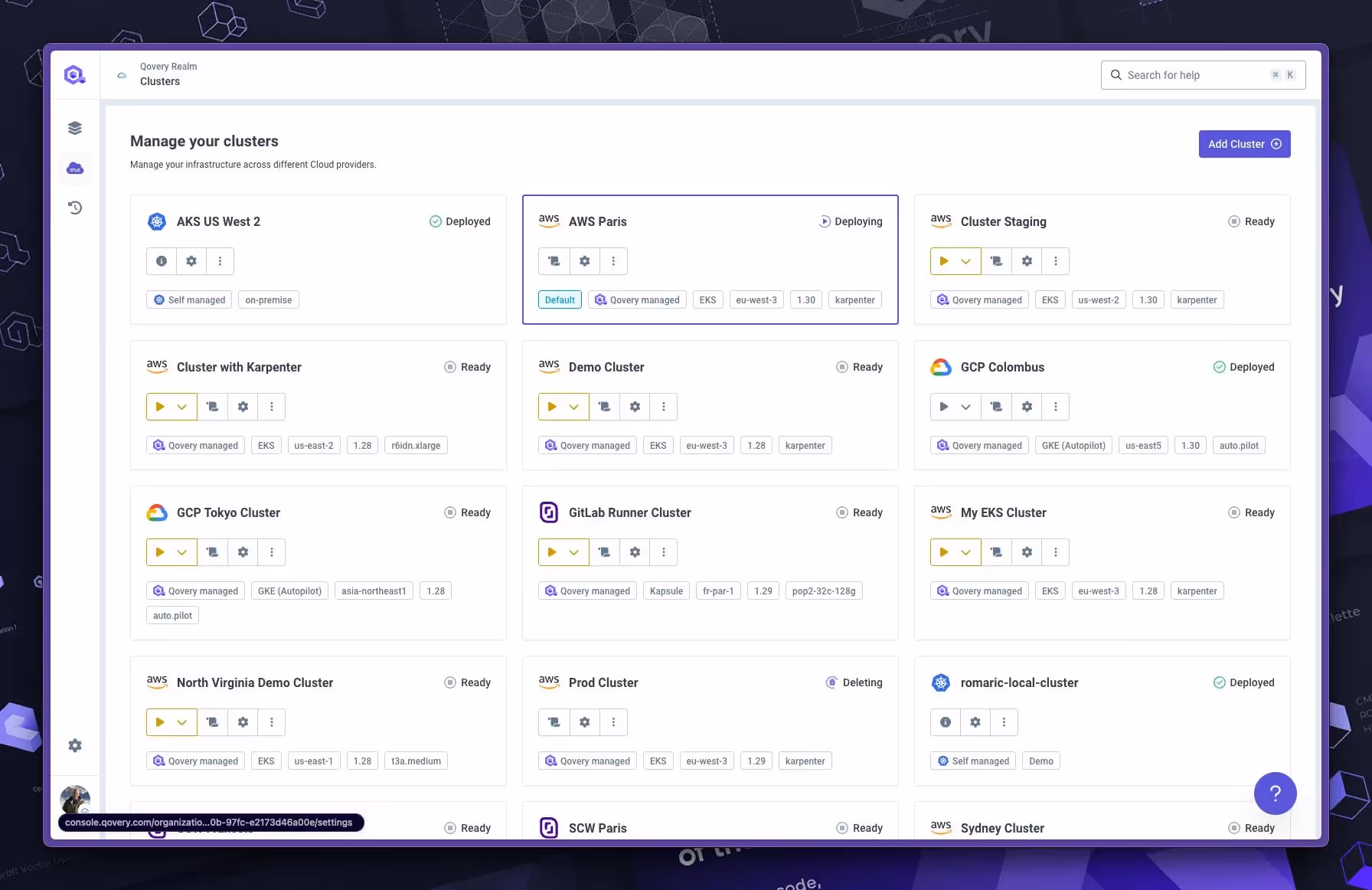Open the audit history clock icon
The height and width of the screenshot is (890, 1372).
point(74,207)
